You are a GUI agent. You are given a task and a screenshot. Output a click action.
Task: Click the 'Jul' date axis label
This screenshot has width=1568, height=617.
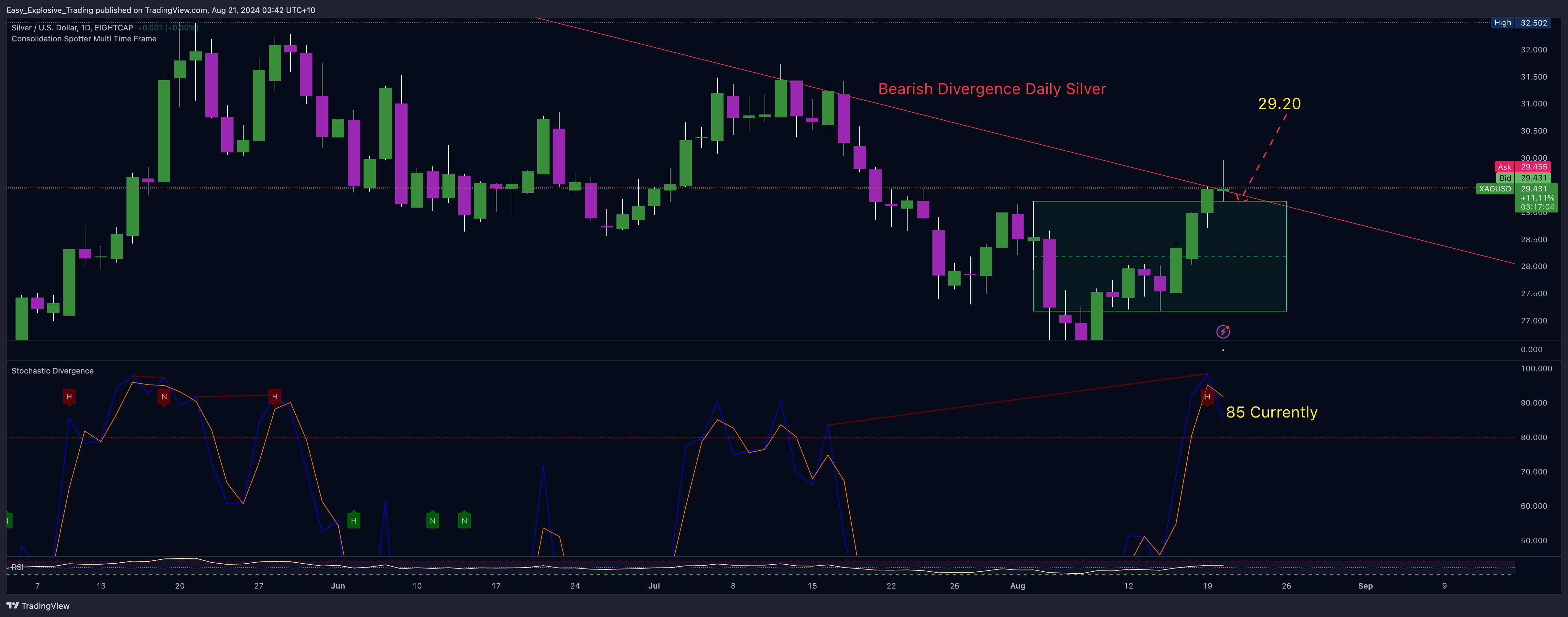[654, 586]
